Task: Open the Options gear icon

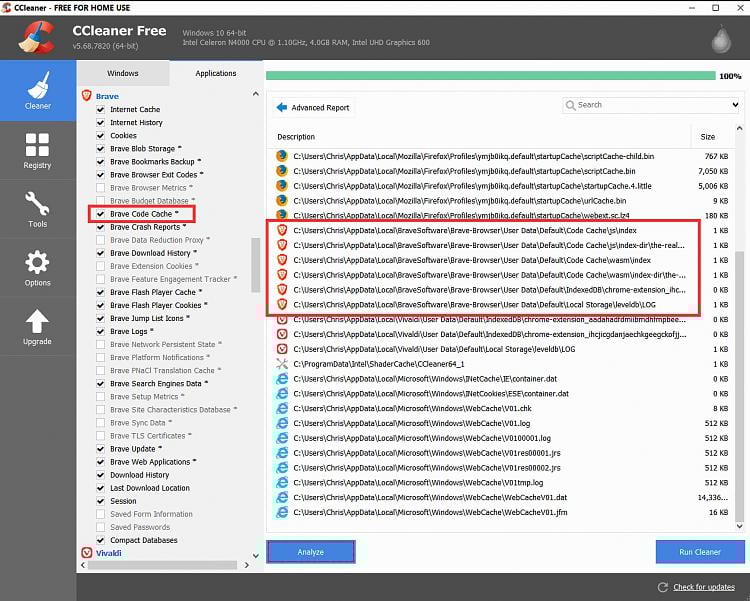Action: pyautogui.click(x=37, y=262)
